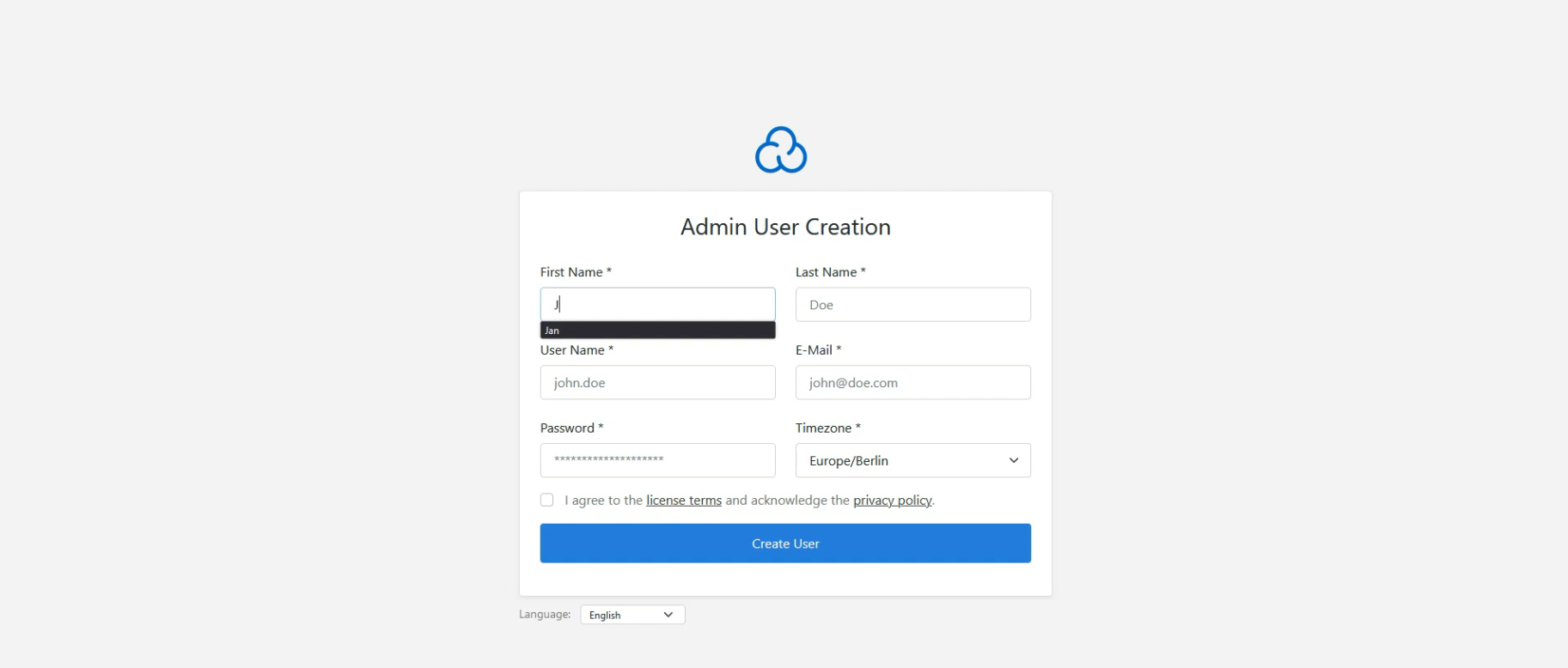
Task: Open the license terms link
Action: click(x=684, y=501)
